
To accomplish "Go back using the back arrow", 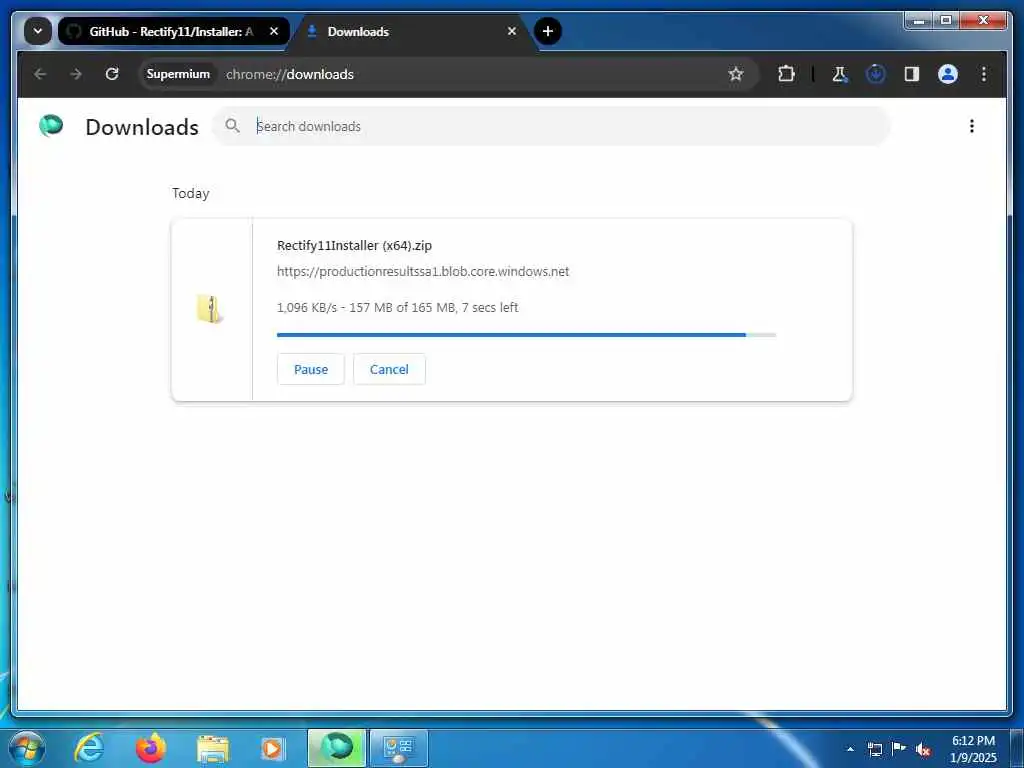I will point(40,74).
